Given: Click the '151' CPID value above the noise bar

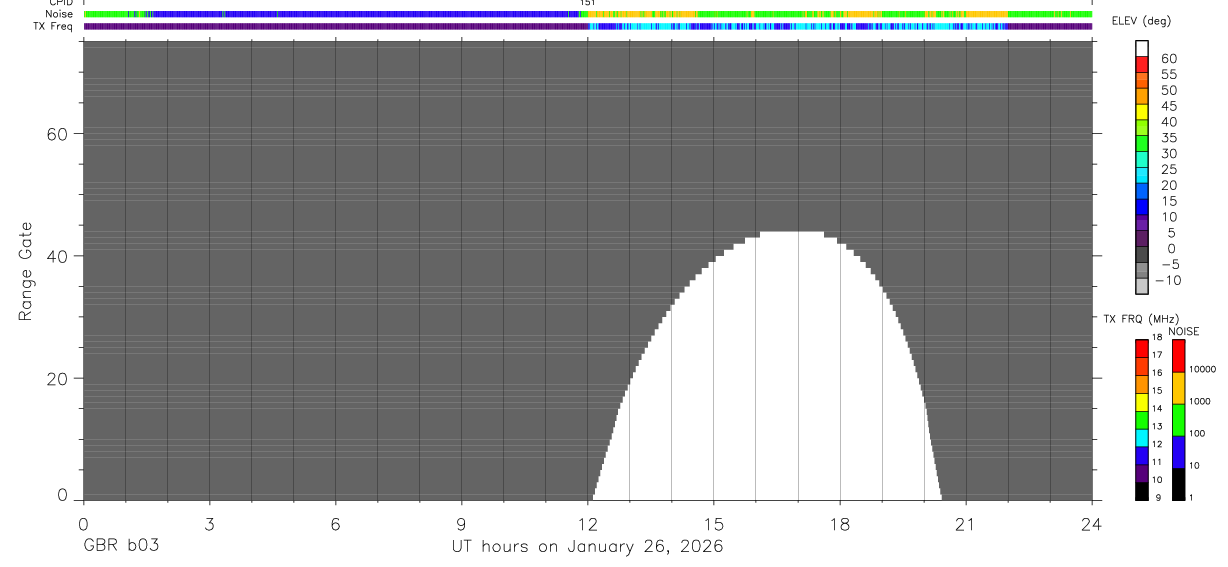Looking at the screenshot, I should point(588,3).
